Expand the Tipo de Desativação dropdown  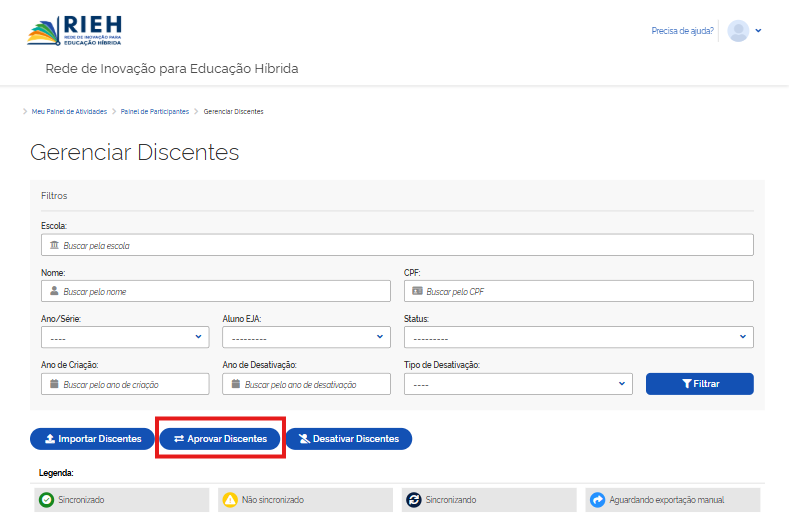518,384
